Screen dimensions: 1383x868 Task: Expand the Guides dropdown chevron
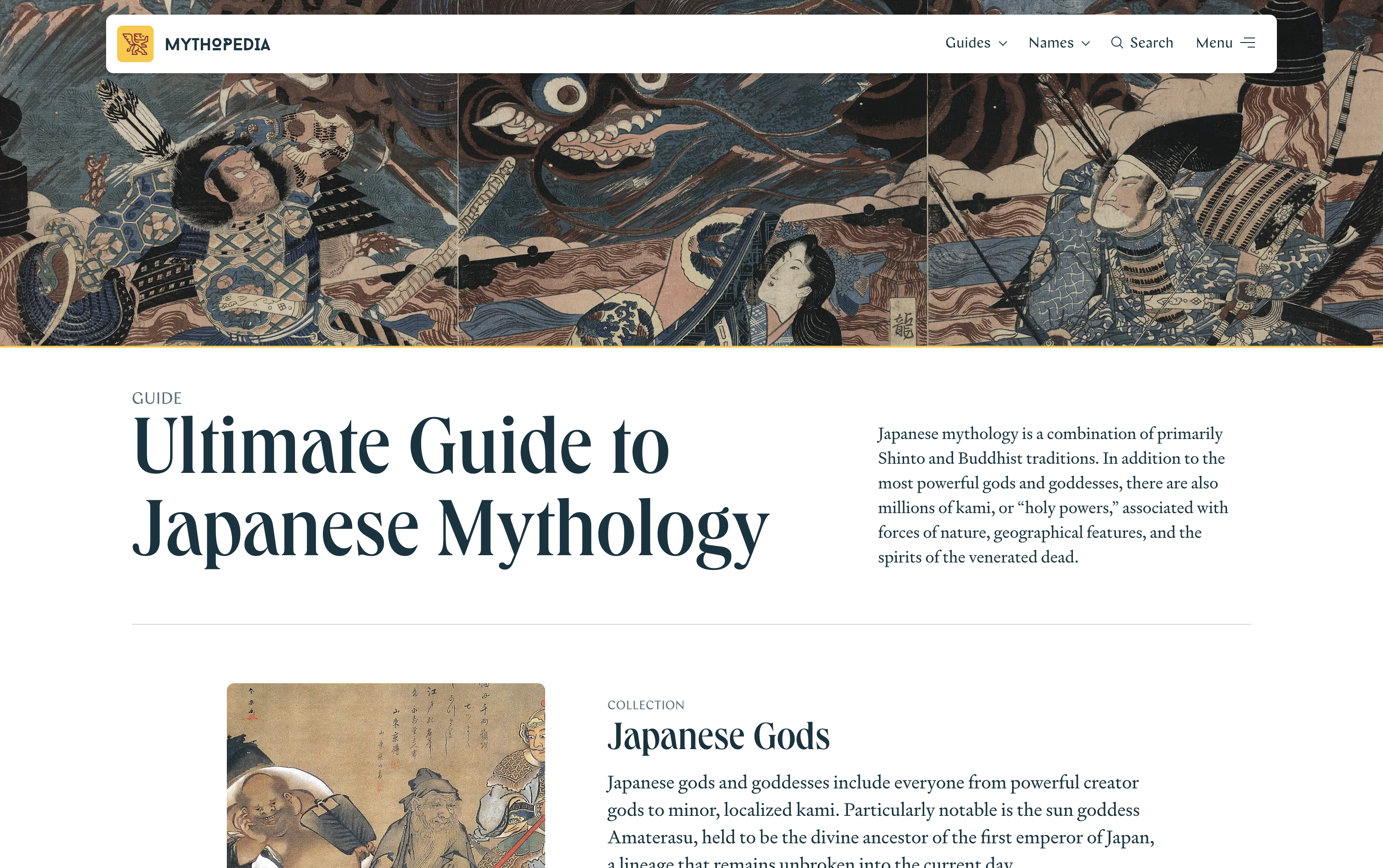click(1003, 43)
